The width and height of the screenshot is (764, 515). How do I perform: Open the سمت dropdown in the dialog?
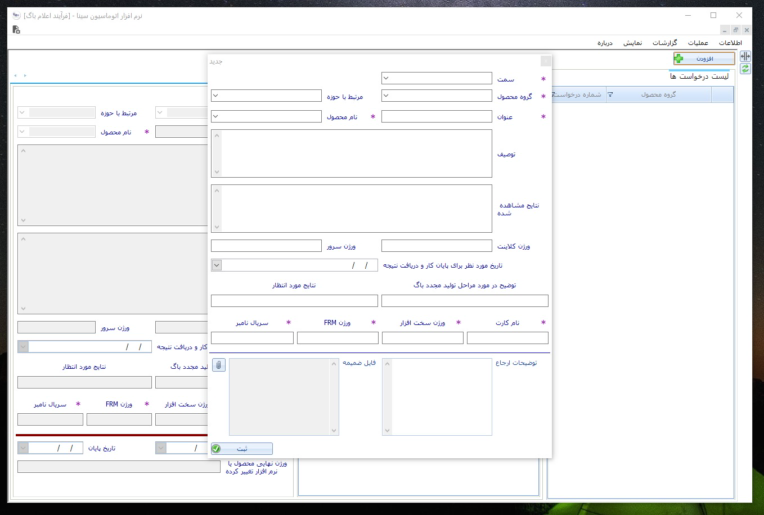(385, 78)
